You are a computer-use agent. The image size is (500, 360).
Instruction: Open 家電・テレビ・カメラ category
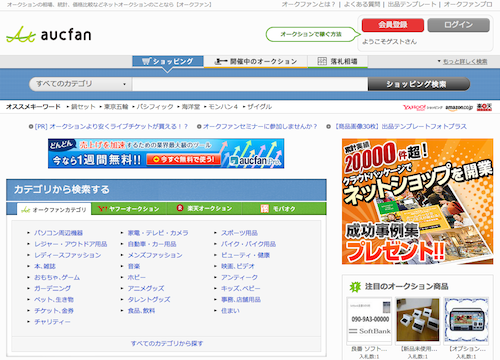(x=158, y=233)
